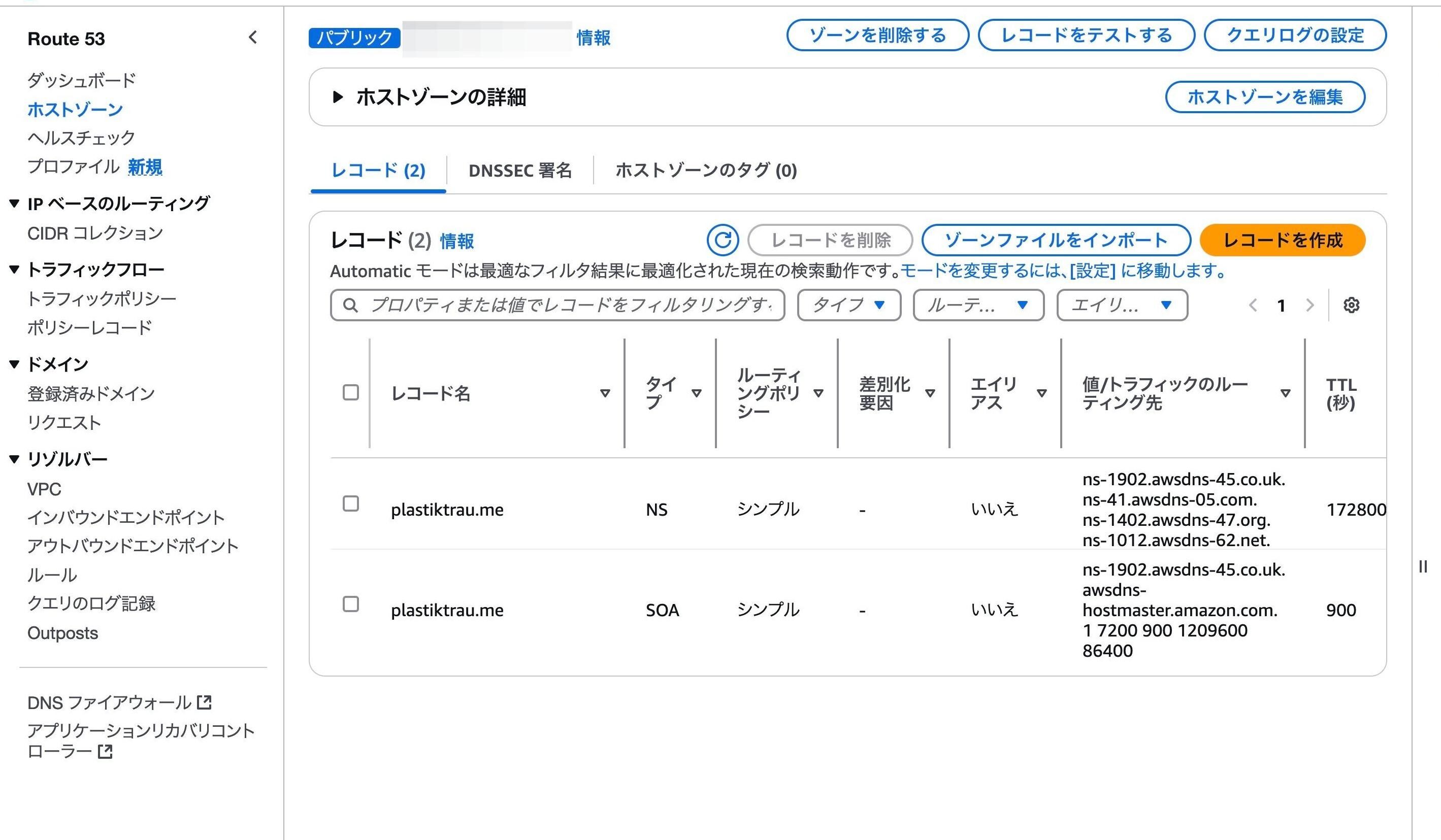Open DNS ファイアウォール external link icon

(x=204, y=702)
